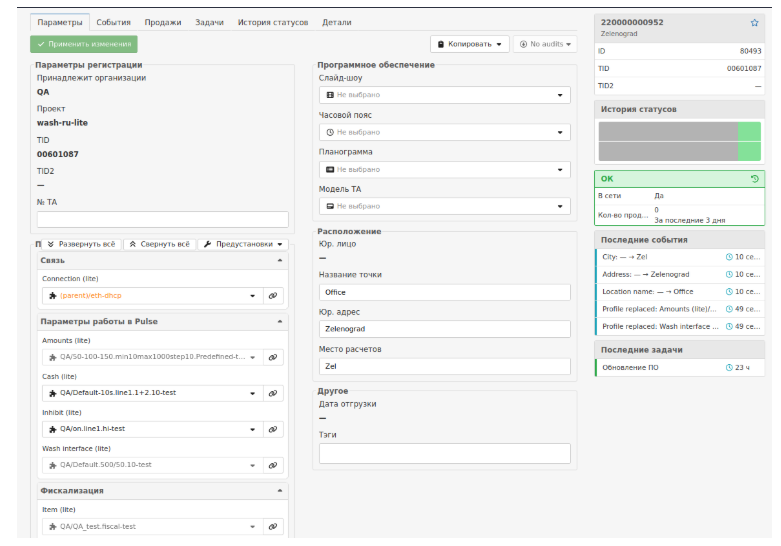The image size is (781, 546).
Task: Click the История статусов panel header
Action: tap(679, 110)
